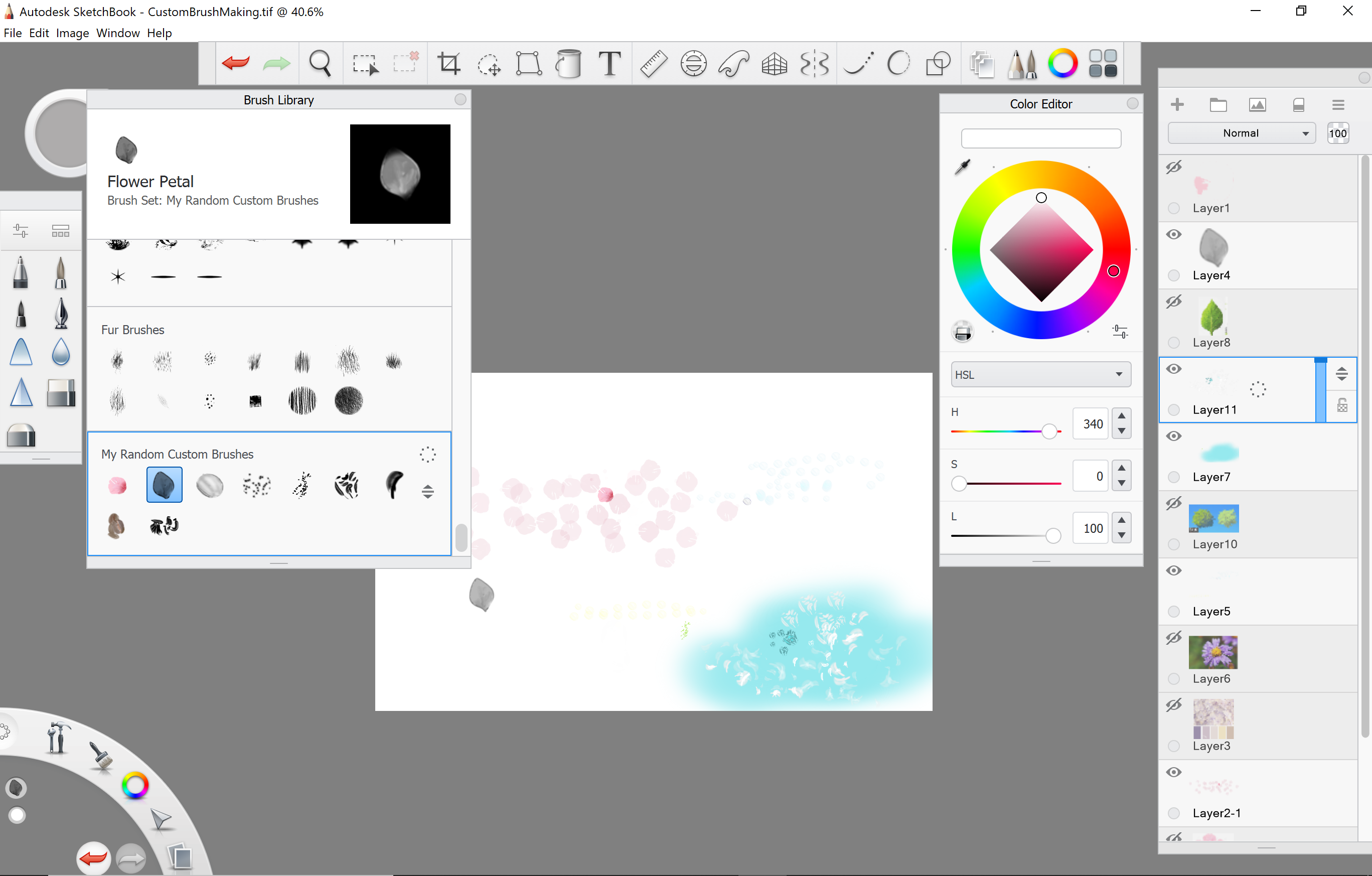
Task: Toggle visibility of Layer7
Action: tap(1174, 436)
